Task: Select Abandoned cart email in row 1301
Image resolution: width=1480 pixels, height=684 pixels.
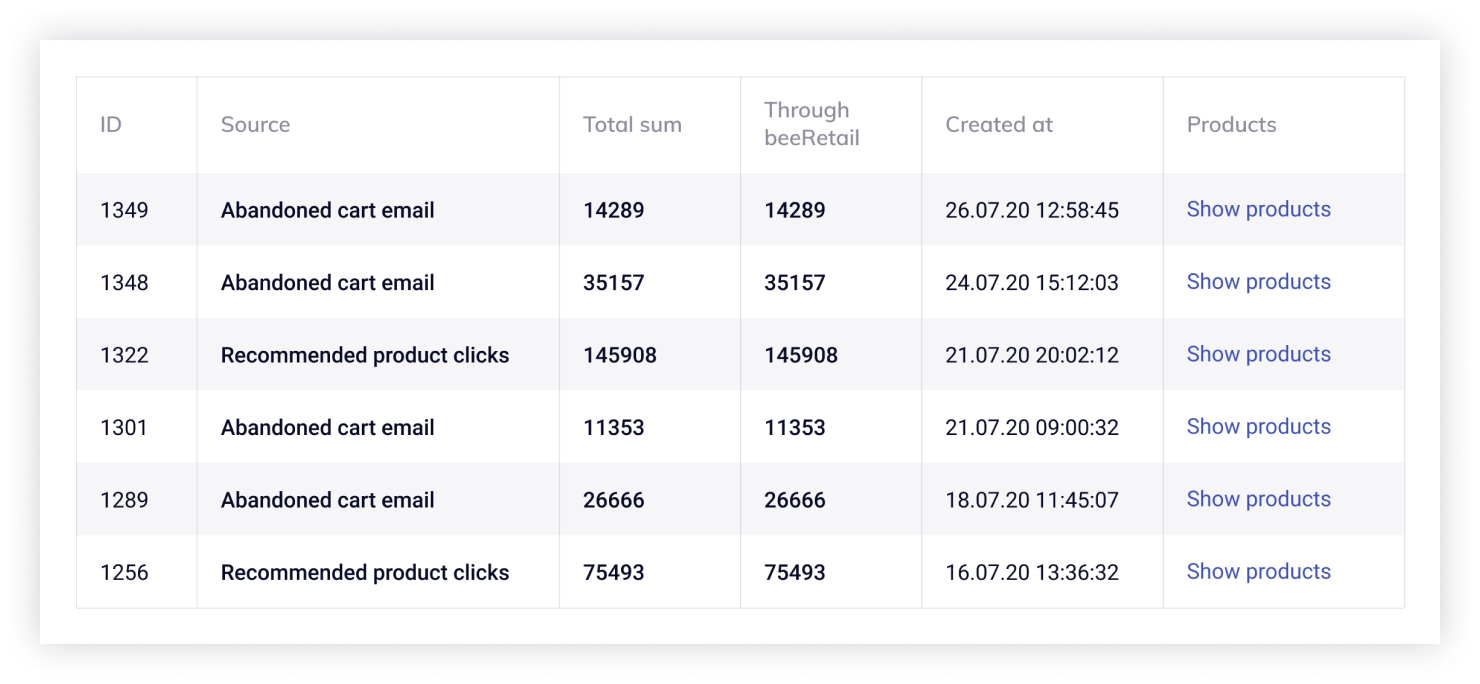Action: click(328, 428)
